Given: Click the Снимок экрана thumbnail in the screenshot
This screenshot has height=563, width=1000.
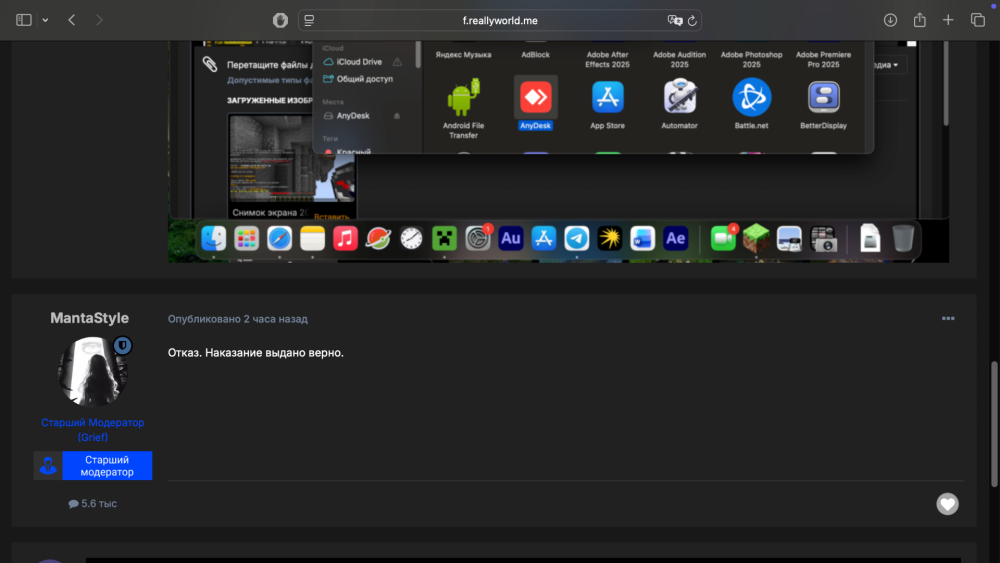Looking at the screenshot, I should point(292,159).
